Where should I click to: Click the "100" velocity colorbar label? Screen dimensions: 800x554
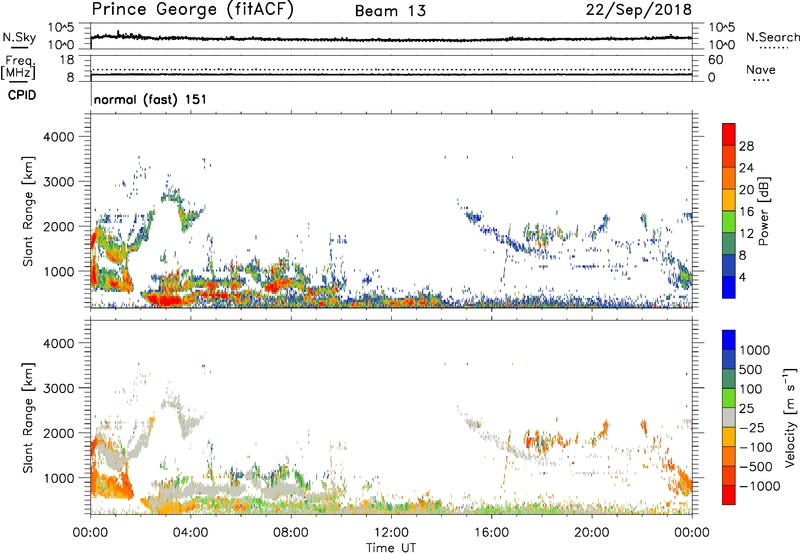[751, 389]
